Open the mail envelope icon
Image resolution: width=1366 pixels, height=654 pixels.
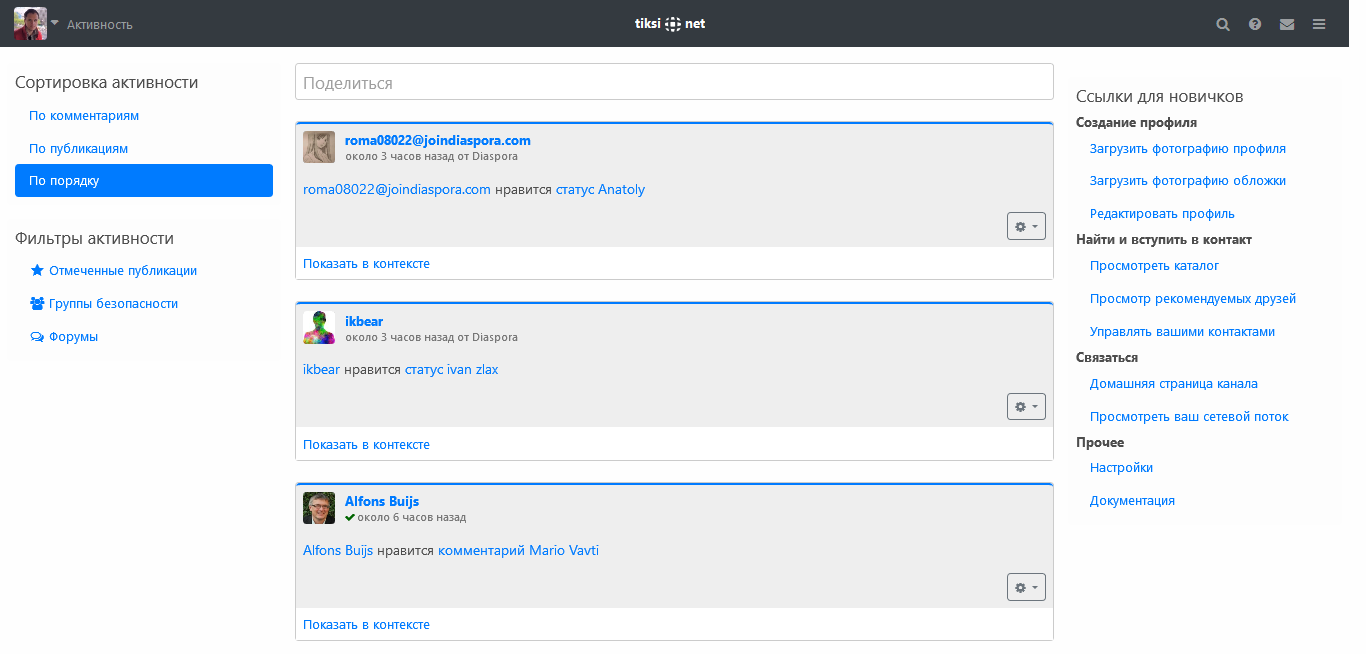[1287, 24]
